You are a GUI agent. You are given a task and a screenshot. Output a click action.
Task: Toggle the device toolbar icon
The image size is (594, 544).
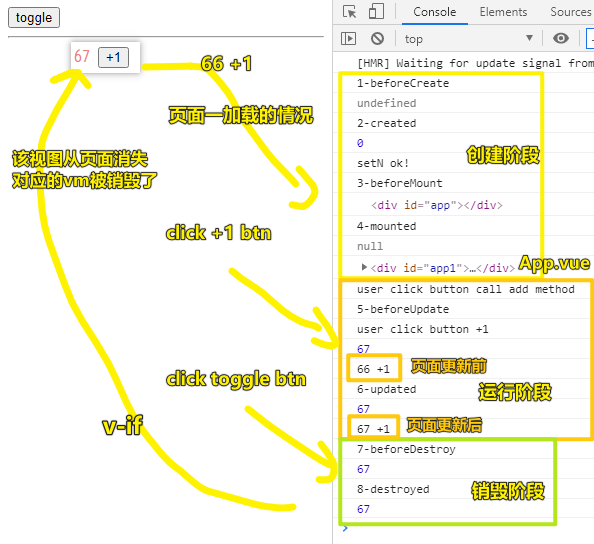pyautogui.click(x=376, y=11)
